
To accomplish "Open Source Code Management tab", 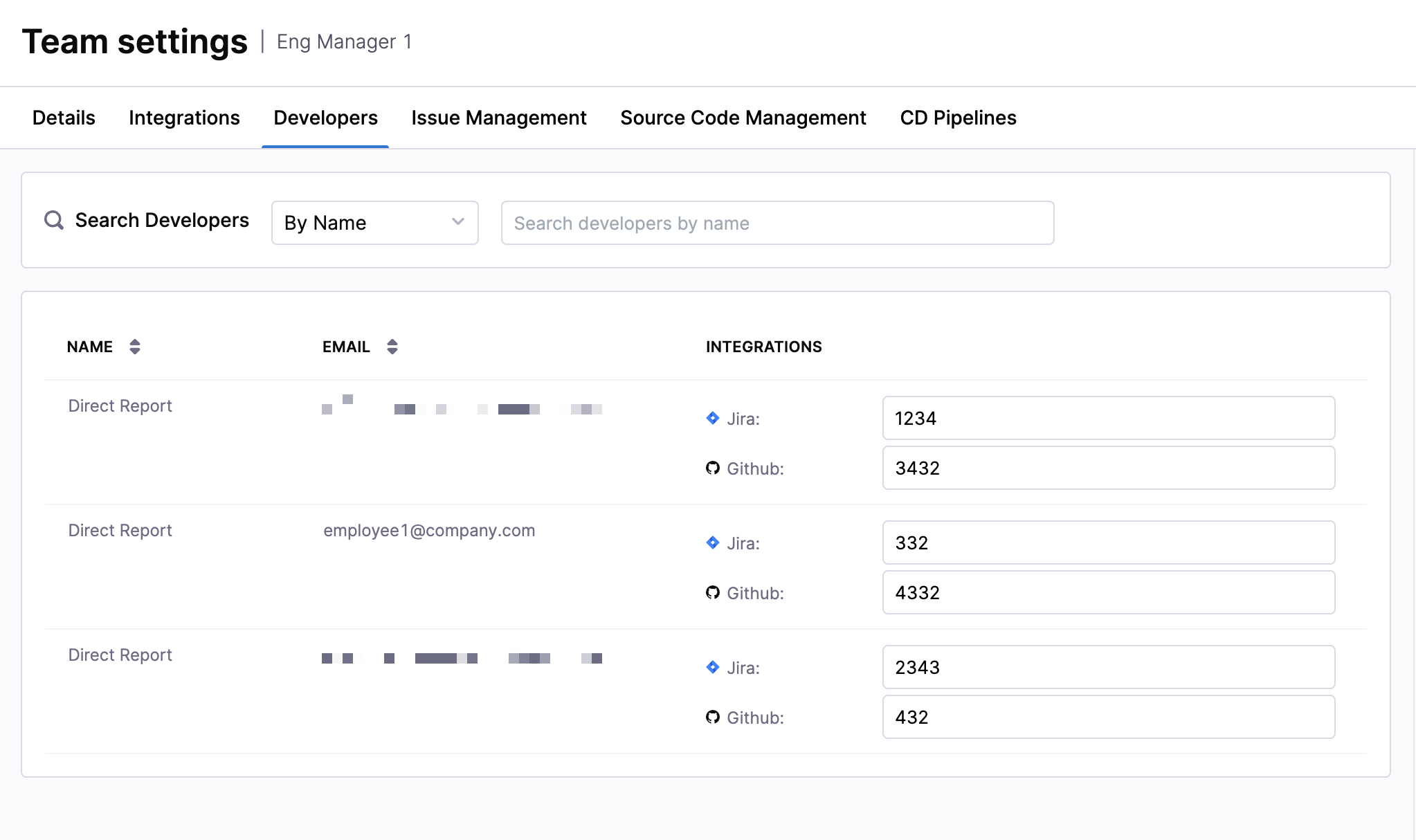I will point(743,118).
